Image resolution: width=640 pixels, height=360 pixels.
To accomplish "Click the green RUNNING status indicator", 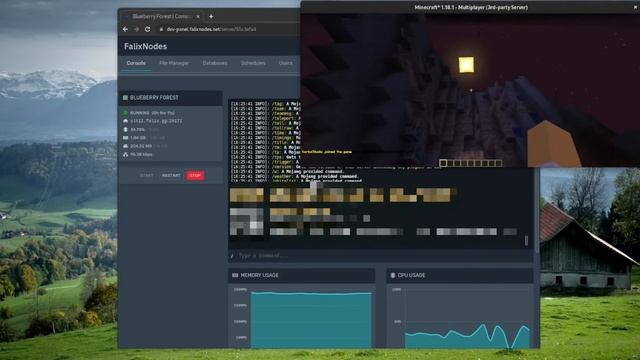I will [x=125, y=113].
